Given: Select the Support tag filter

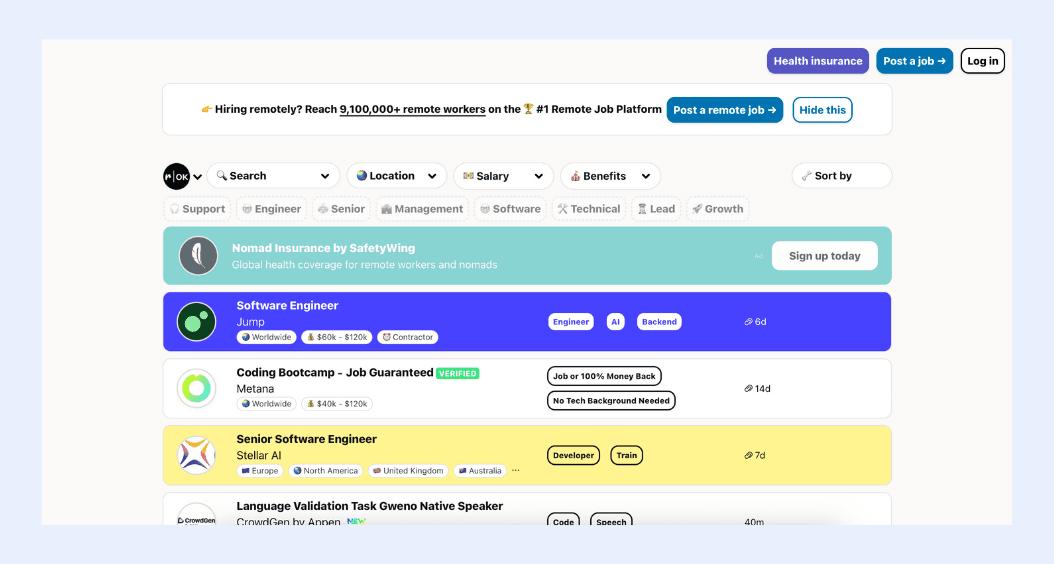Looking at the screenshot, I should click(x=197, y=209).
